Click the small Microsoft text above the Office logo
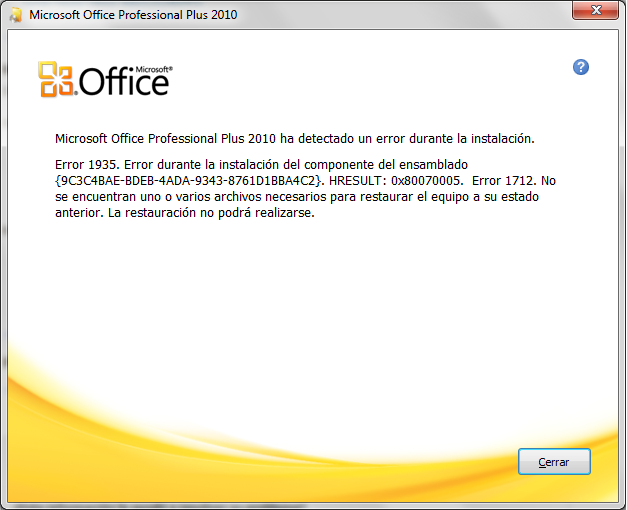The width and height of the screenshot is (627, 510). pyautogui.click(x=154, y=69)
